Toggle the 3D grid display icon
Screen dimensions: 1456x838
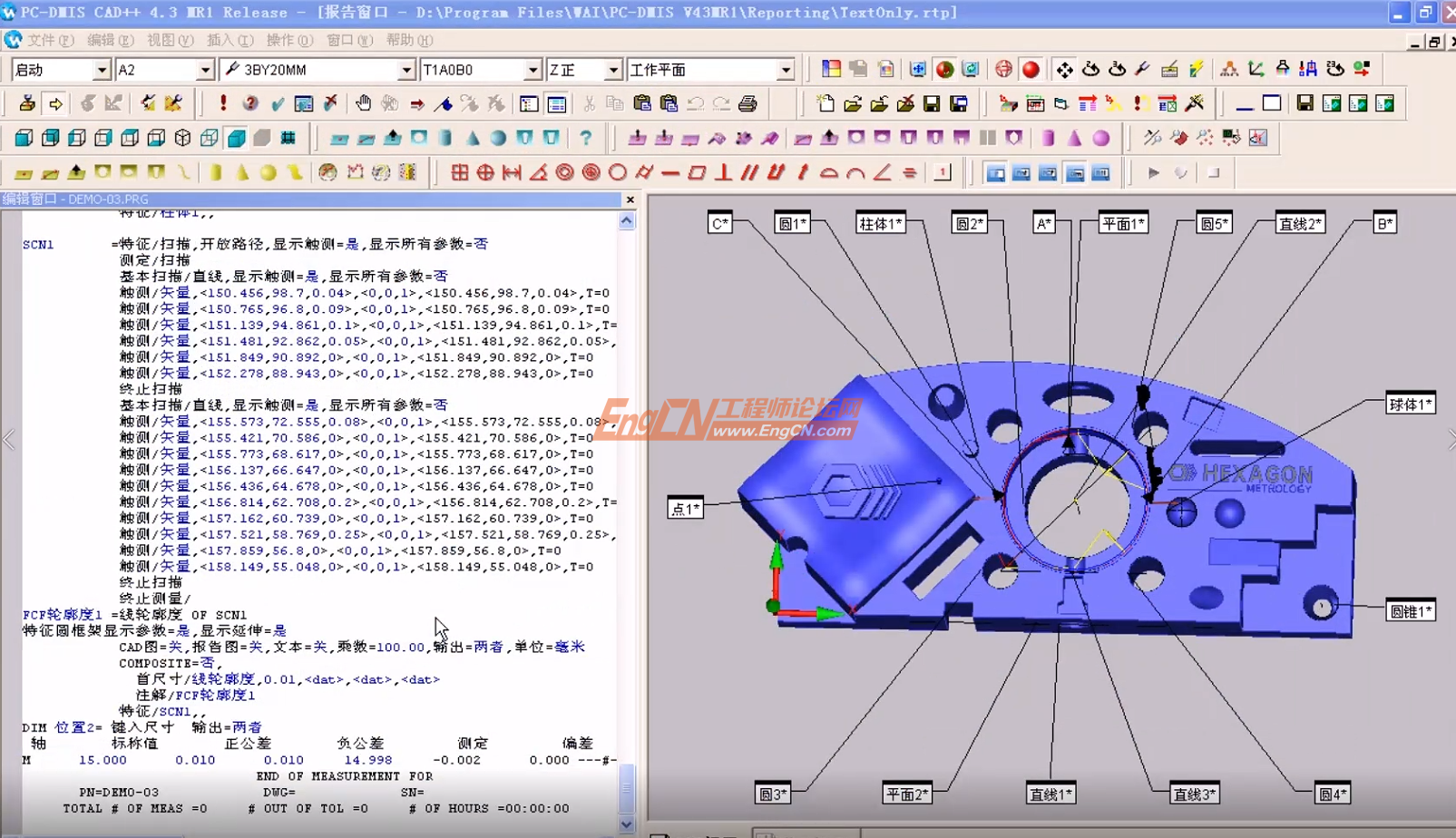pos(288,138)
